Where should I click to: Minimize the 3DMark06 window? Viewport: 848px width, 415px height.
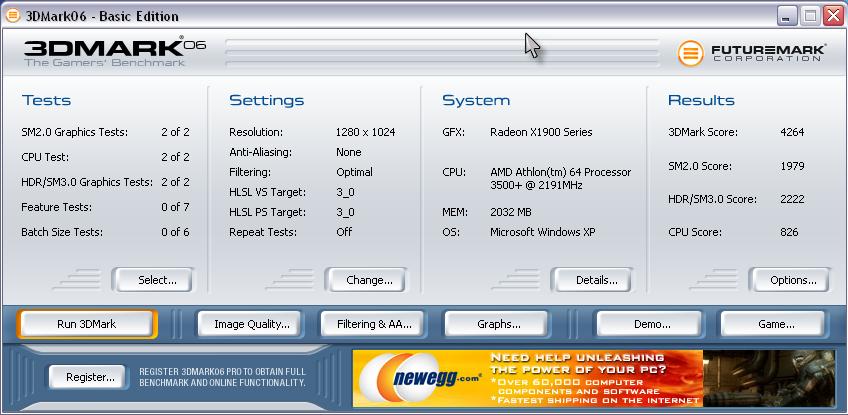coord(787,16)
